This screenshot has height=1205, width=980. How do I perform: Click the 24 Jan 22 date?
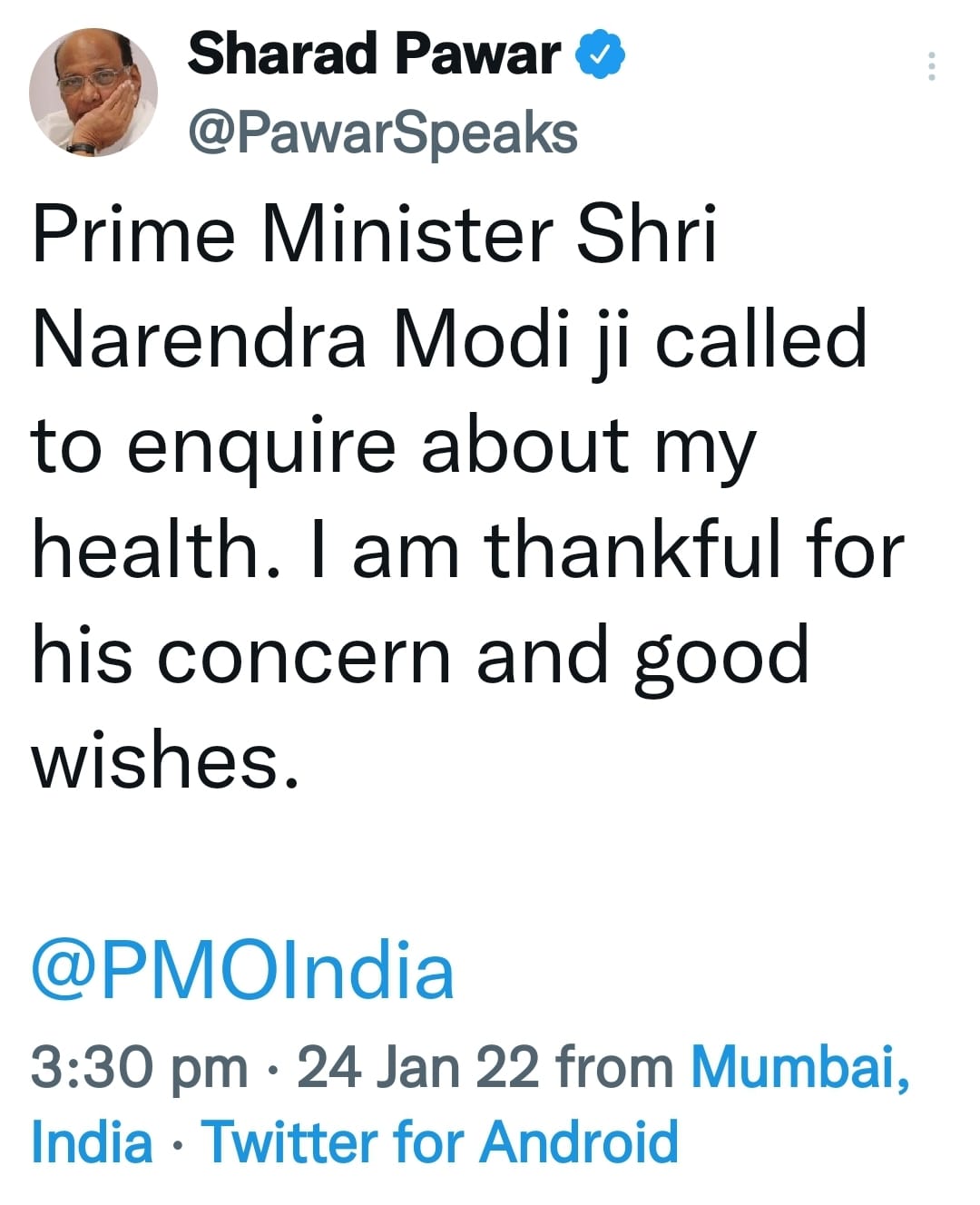417,1066
